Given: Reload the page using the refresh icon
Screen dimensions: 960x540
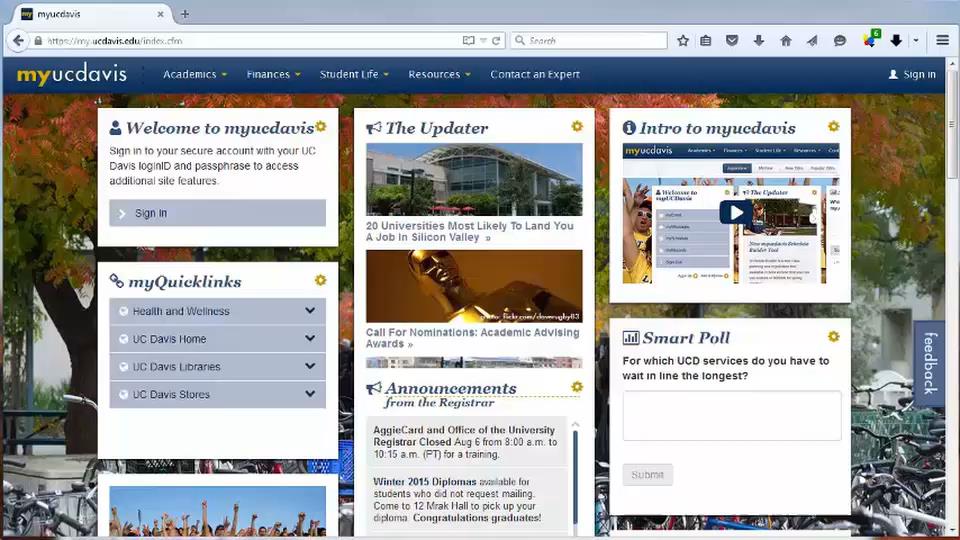Looking at the screenshot, I should pos(496,40).
